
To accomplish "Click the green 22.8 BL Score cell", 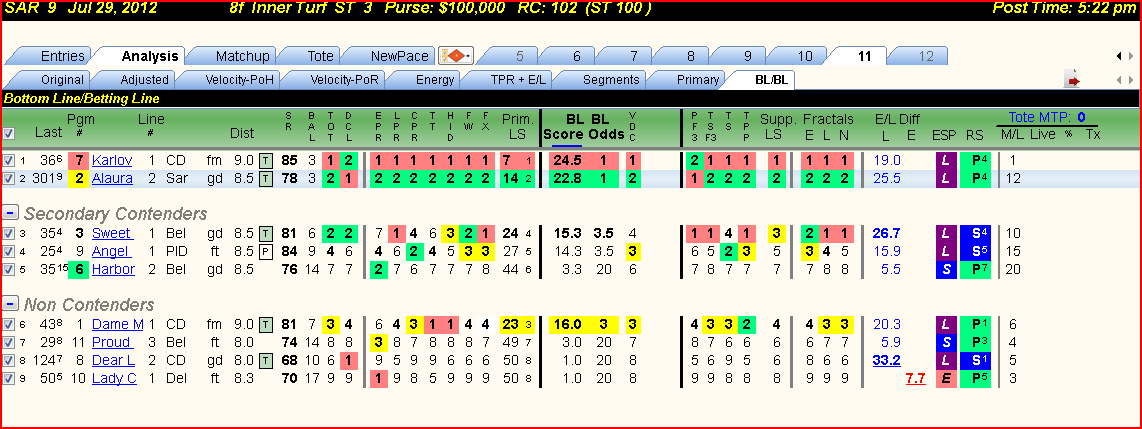I will tap(566, 178).
